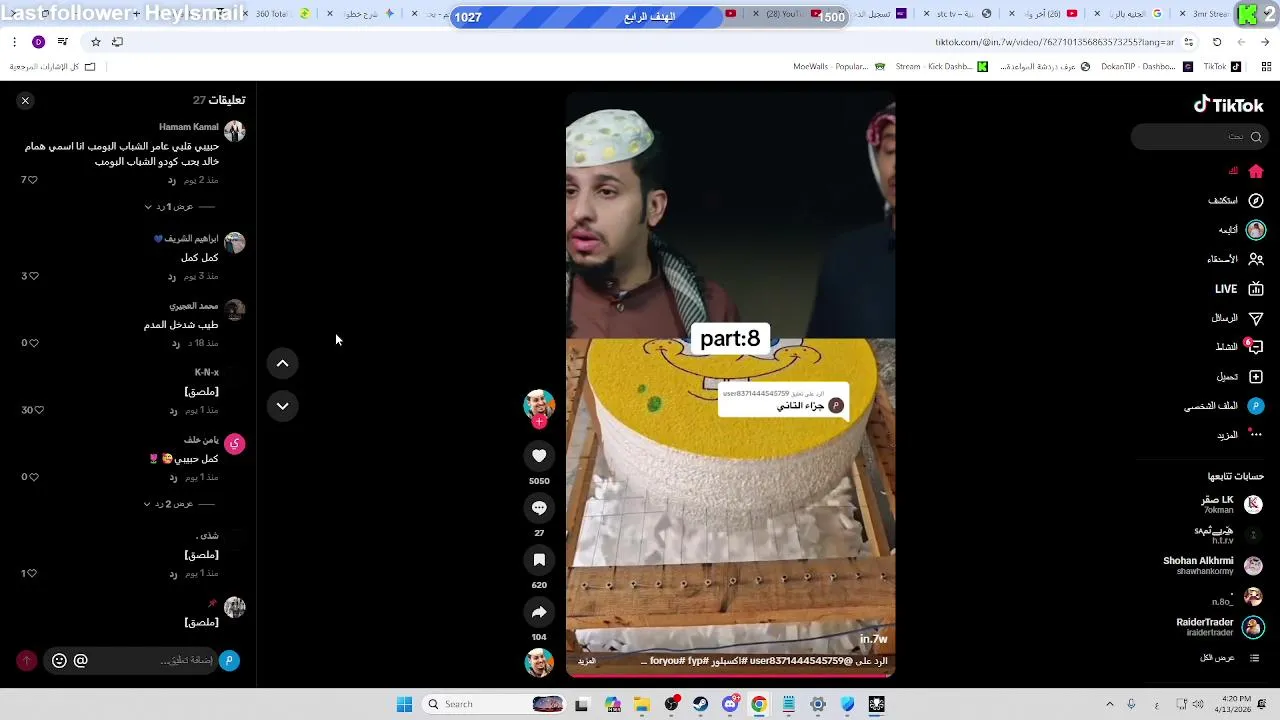Click the TikTok logo in the sidebar
1280x720 pixels.
click(x=1228, y=105)
